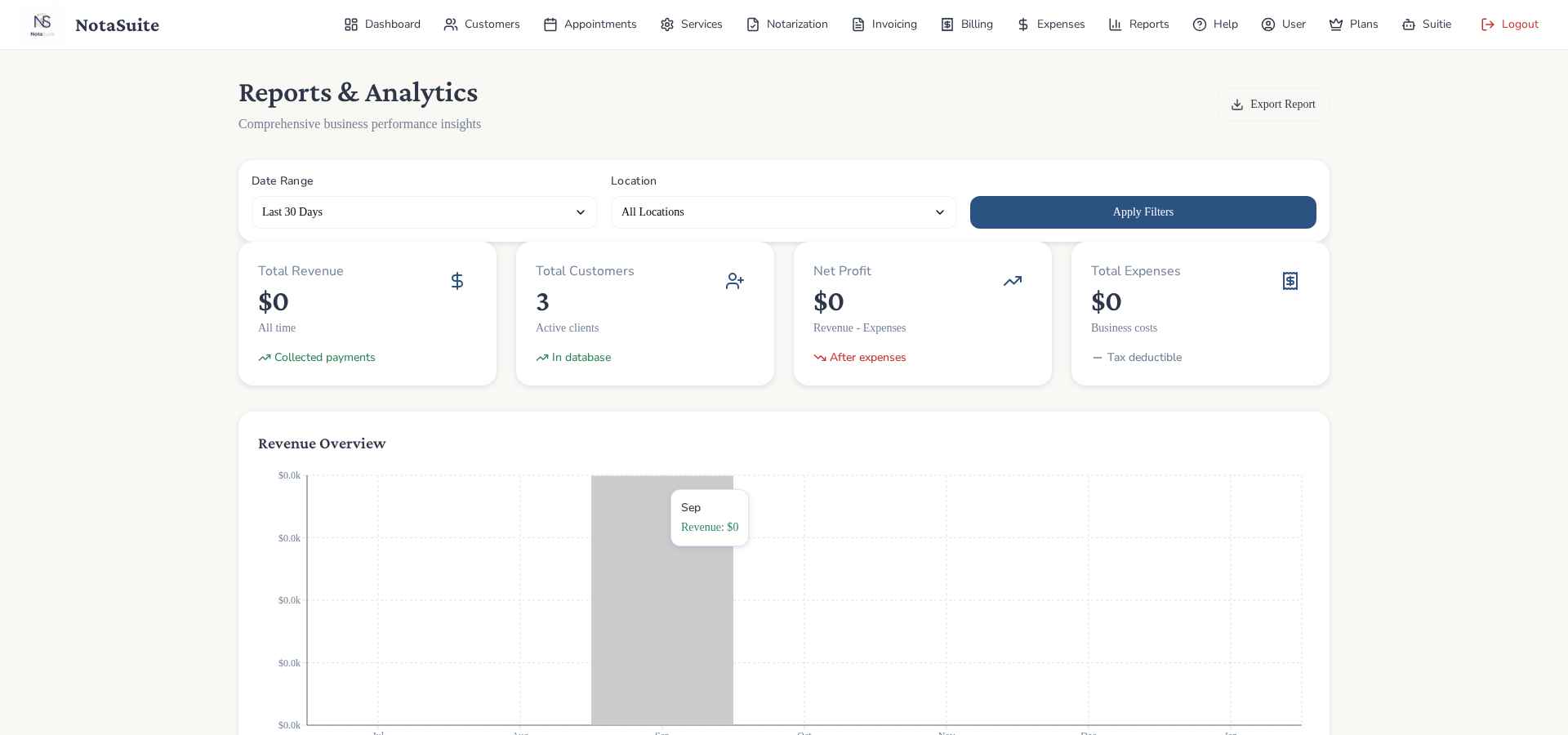Click the receipt icon in Total Expenses card
Viewport: 1568px width, 735px height.
1290,281
